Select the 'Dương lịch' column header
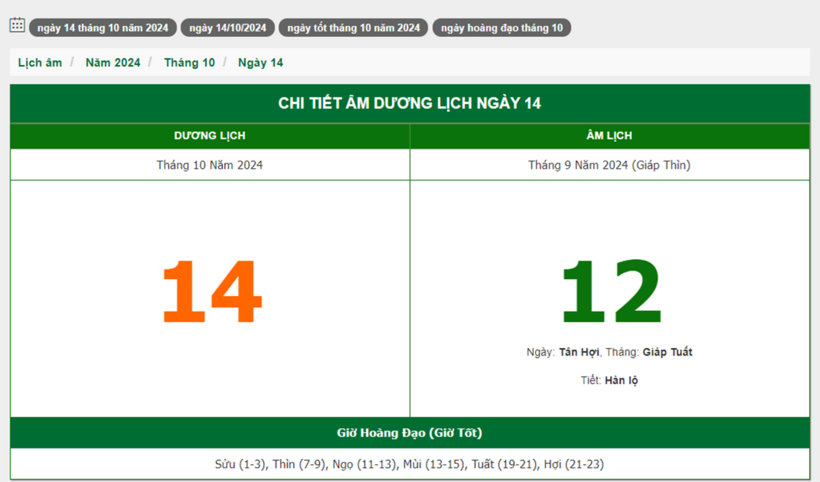The image size is (820, 482). (210, 136)
